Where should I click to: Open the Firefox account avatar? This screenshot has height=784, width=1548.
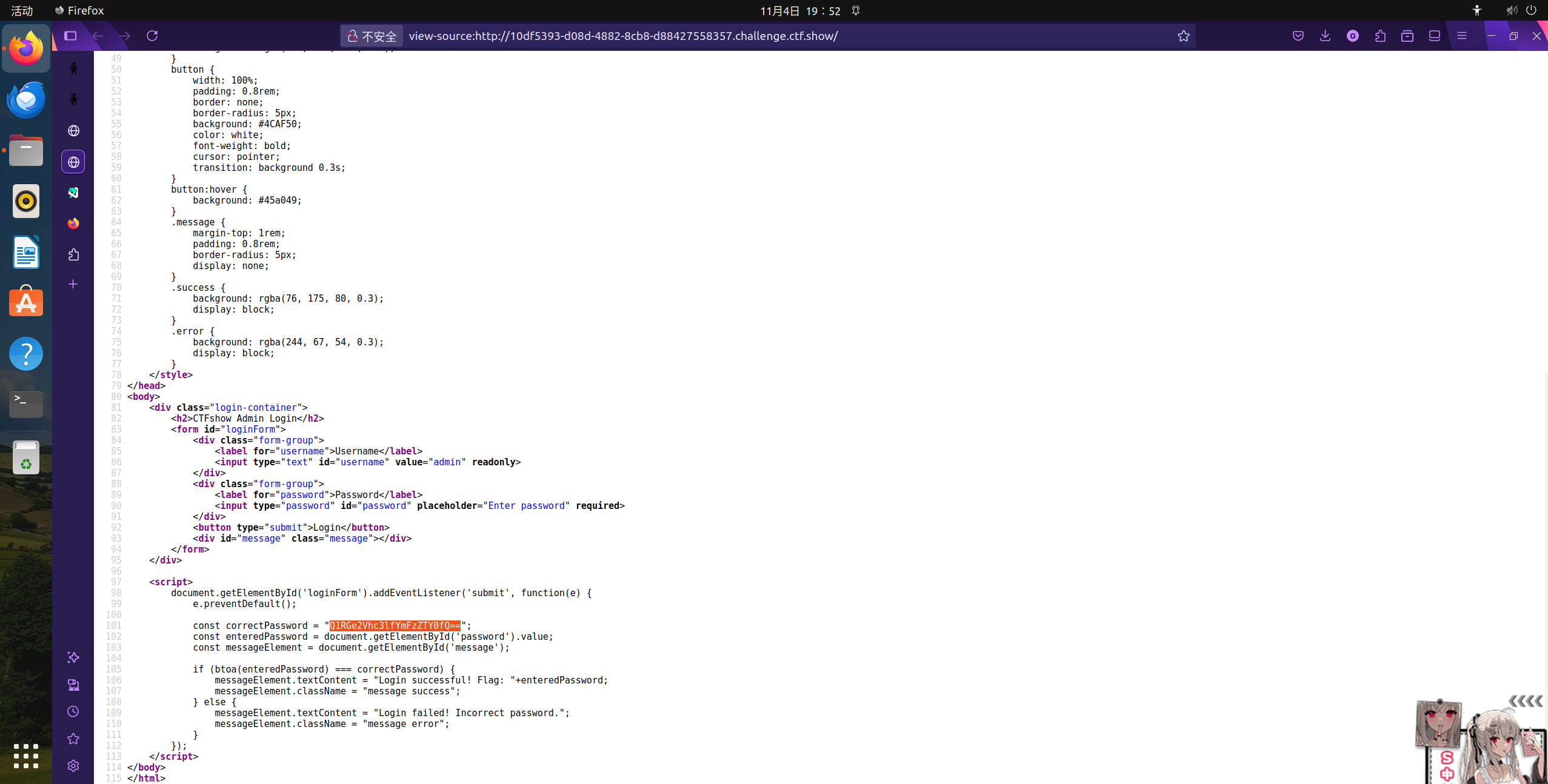pos(1352,36)
